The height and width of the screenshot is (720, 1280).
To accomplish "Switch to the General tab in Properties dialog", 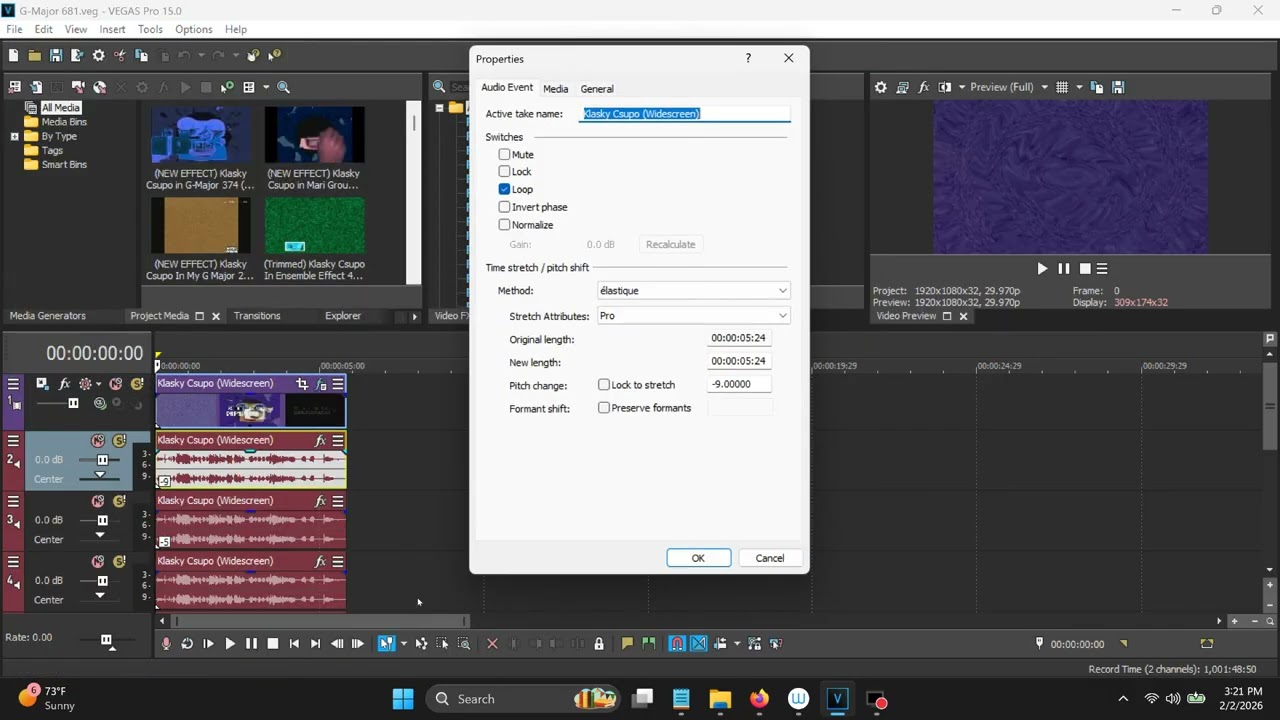I will click(x=597, y=89).
